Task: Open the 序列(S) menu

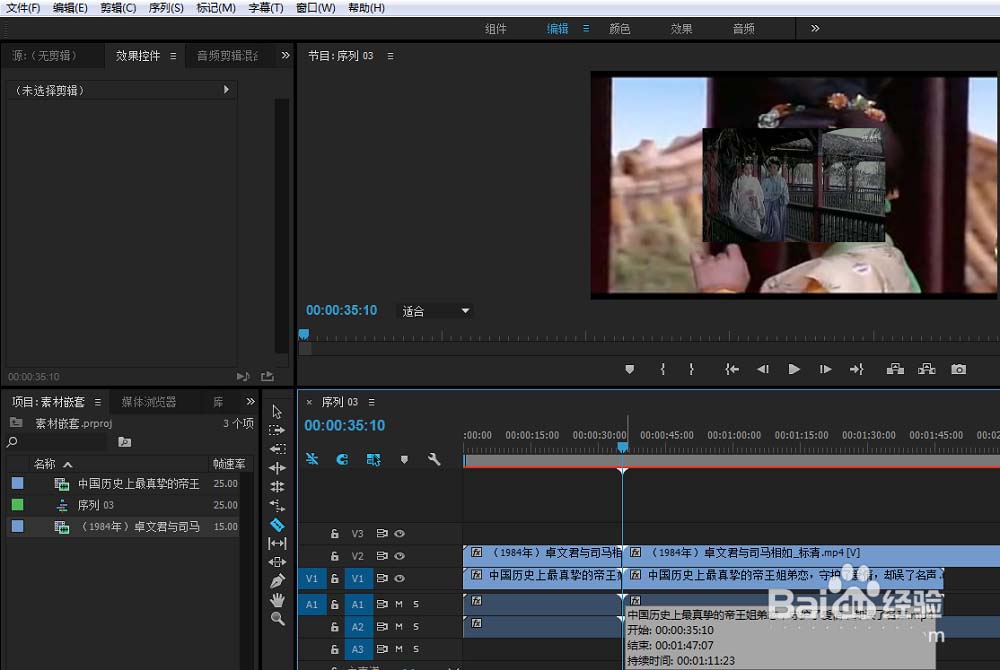Action: (166, 8)
